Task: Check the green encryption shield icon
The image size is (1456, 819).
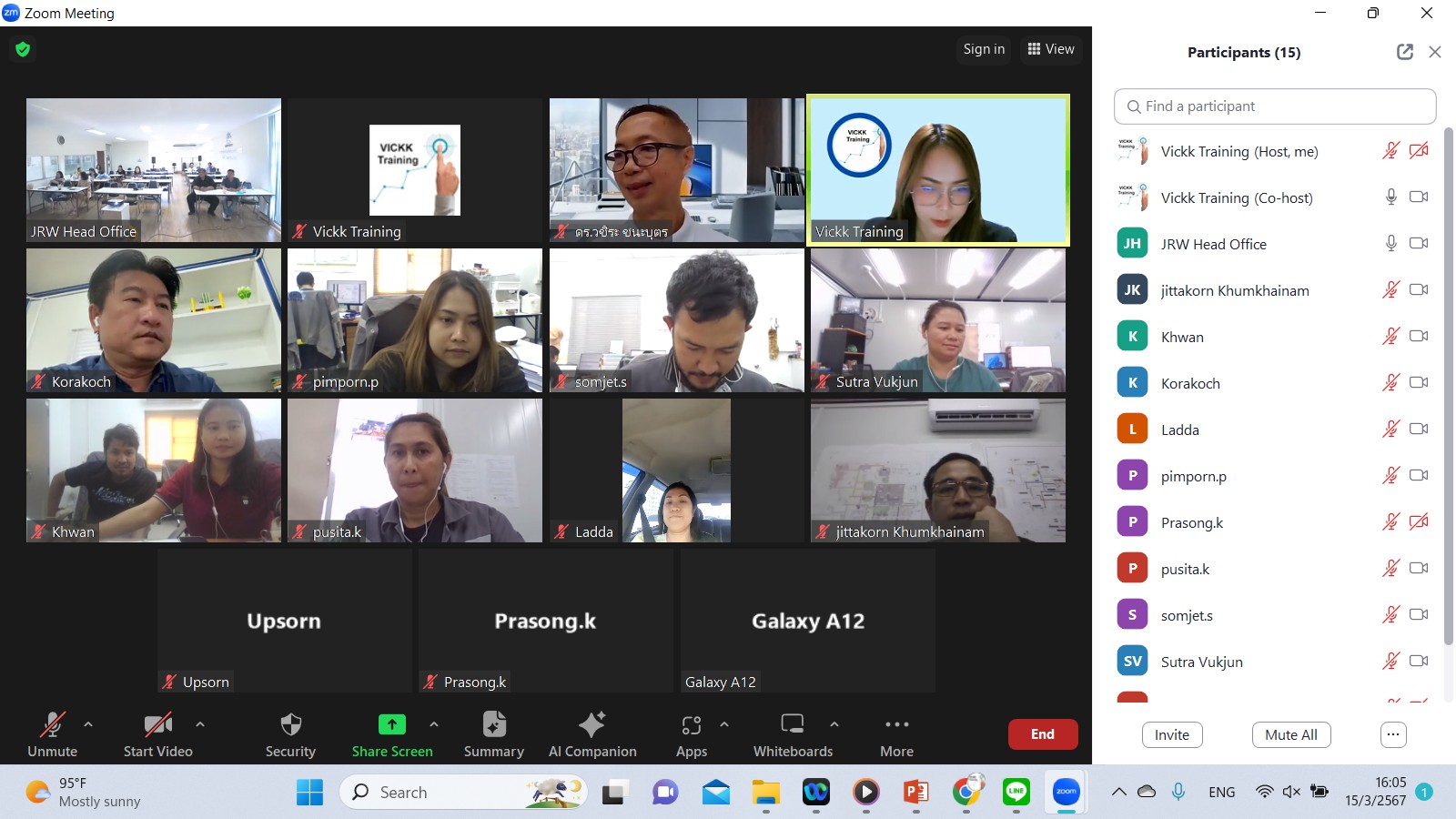Action: (x=23, y=49)
